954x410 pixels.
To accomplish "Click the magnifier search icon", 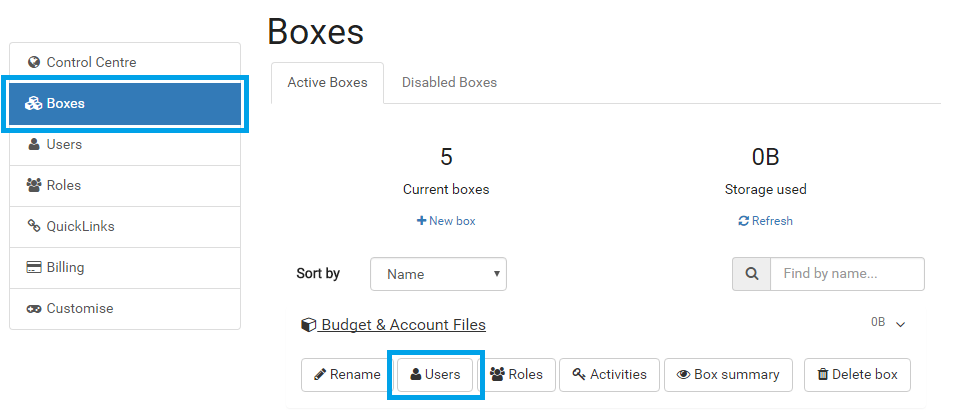I will (x=751, y=274).
